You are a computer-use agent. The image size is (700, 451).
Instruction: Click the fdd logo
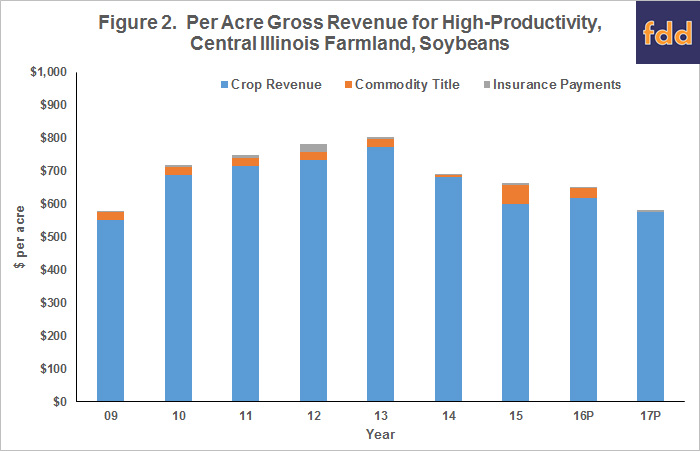668,32
